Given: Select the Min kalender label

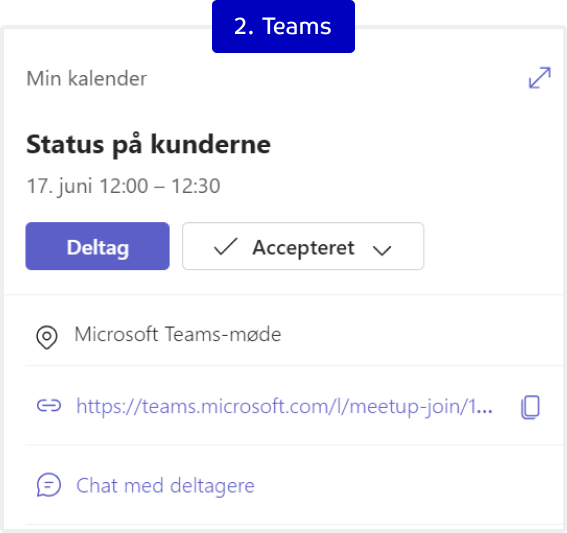Looking at the screenshot, I should pos(87,78).
